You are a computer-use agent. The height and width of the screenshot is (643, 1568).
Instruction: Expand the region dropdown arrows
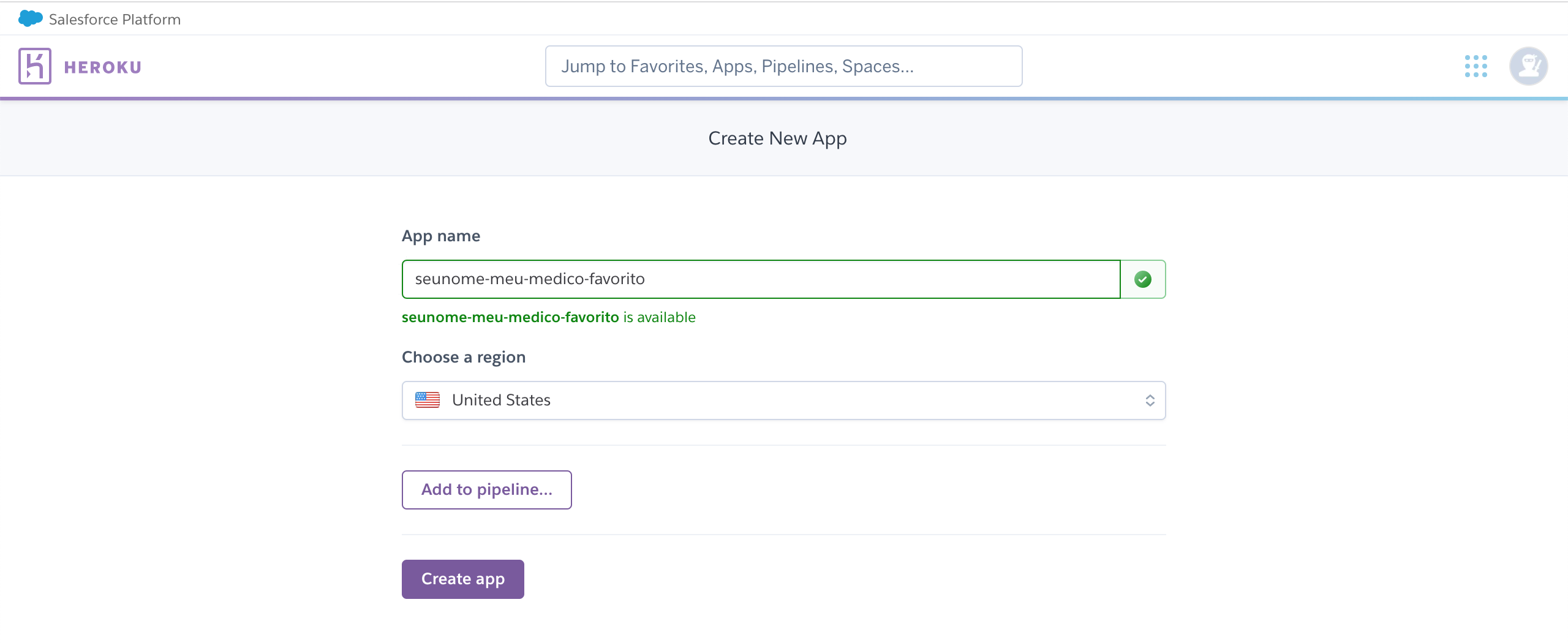coord(1150,400)
